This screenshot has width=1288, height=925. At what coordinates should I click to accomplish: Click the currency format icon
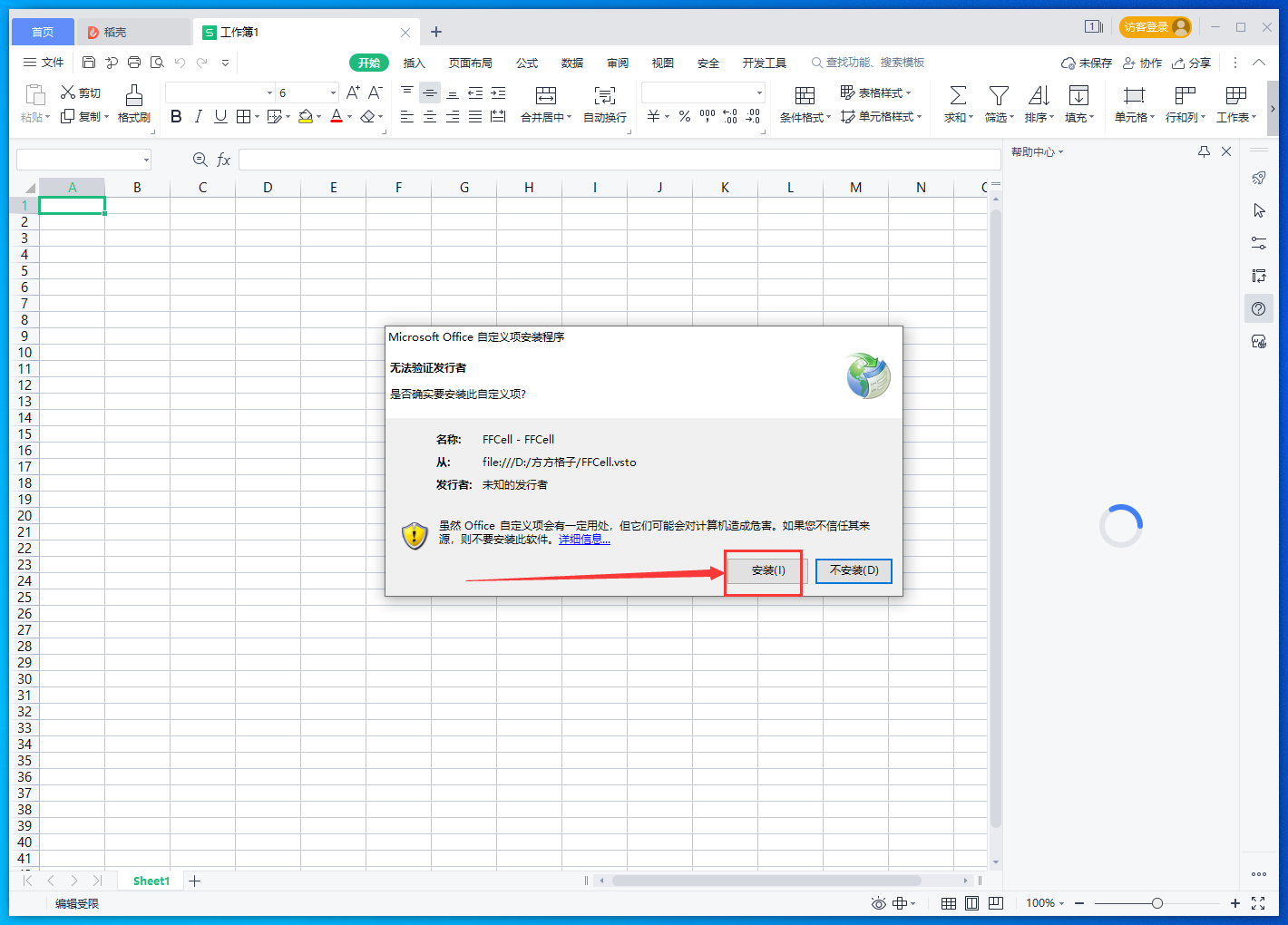tap(653, 117)
